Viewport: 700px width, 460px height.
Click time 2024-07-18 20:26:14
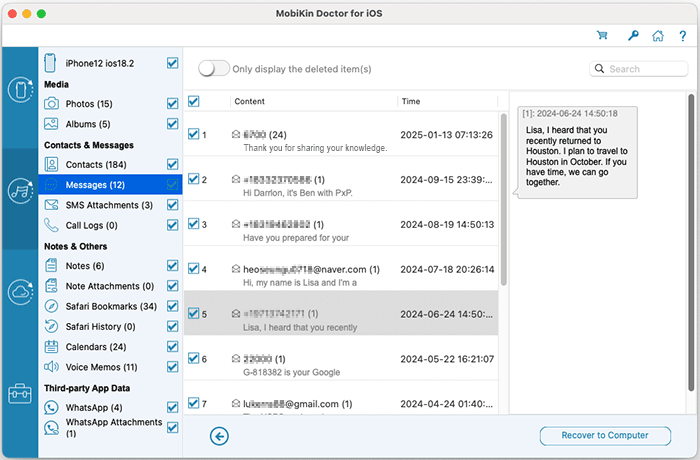(x=447, y=269)
